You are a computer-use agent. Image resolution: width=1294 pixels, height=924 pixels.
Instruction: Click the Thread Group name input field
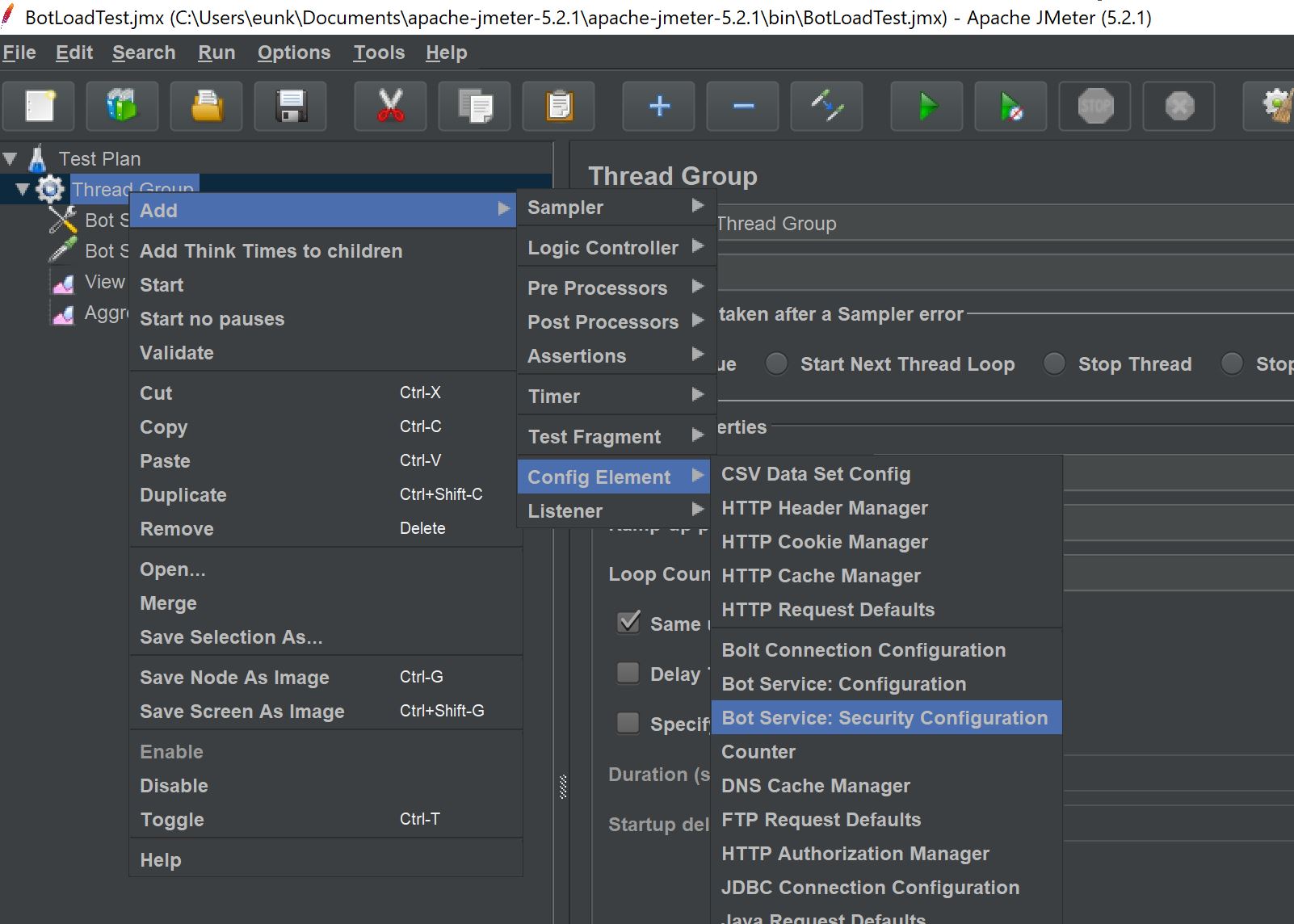tap(1004, 224)
